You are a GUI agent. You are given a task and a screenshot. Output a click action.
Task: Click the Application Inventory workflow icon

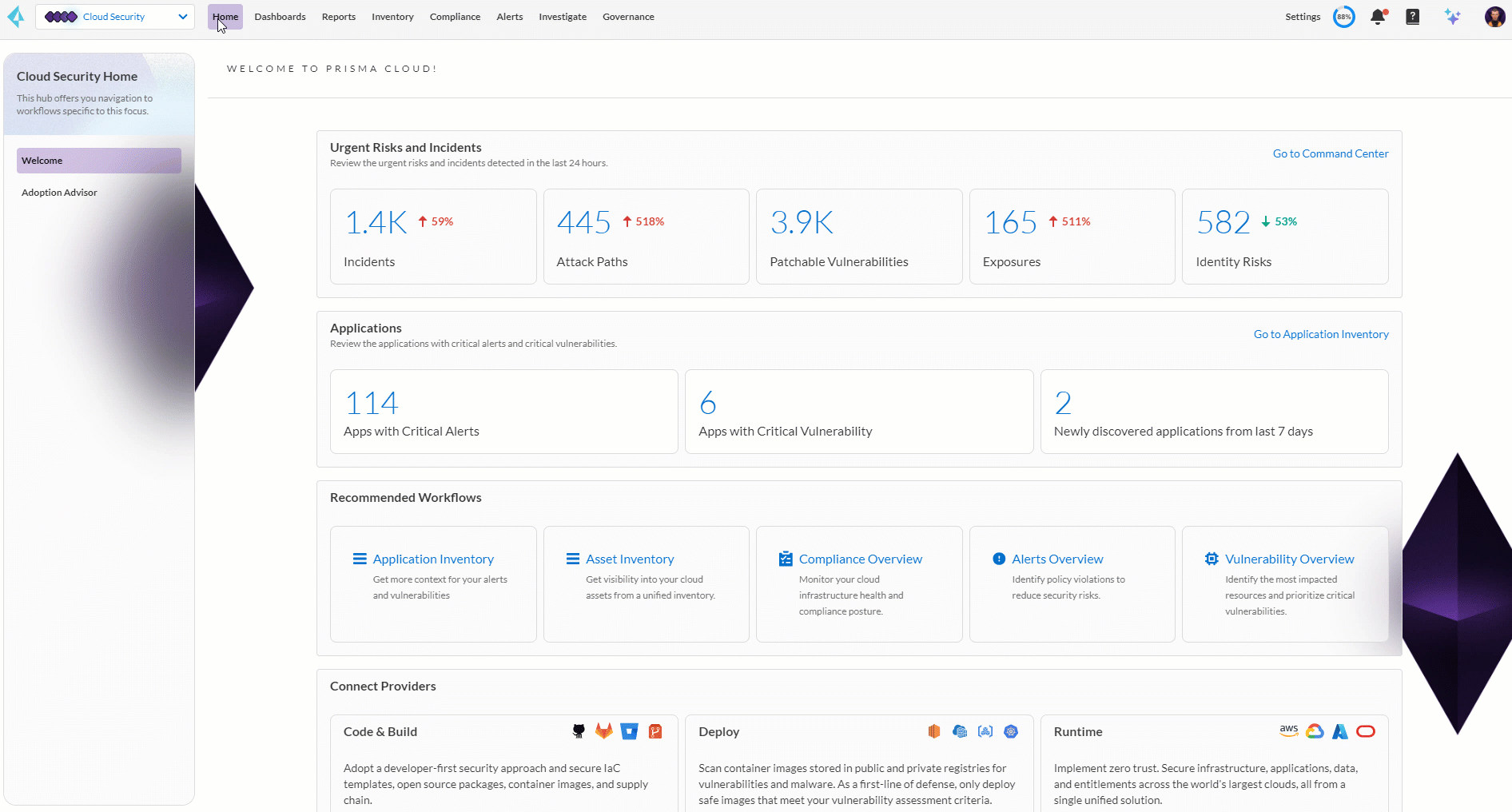coord(360,559)
